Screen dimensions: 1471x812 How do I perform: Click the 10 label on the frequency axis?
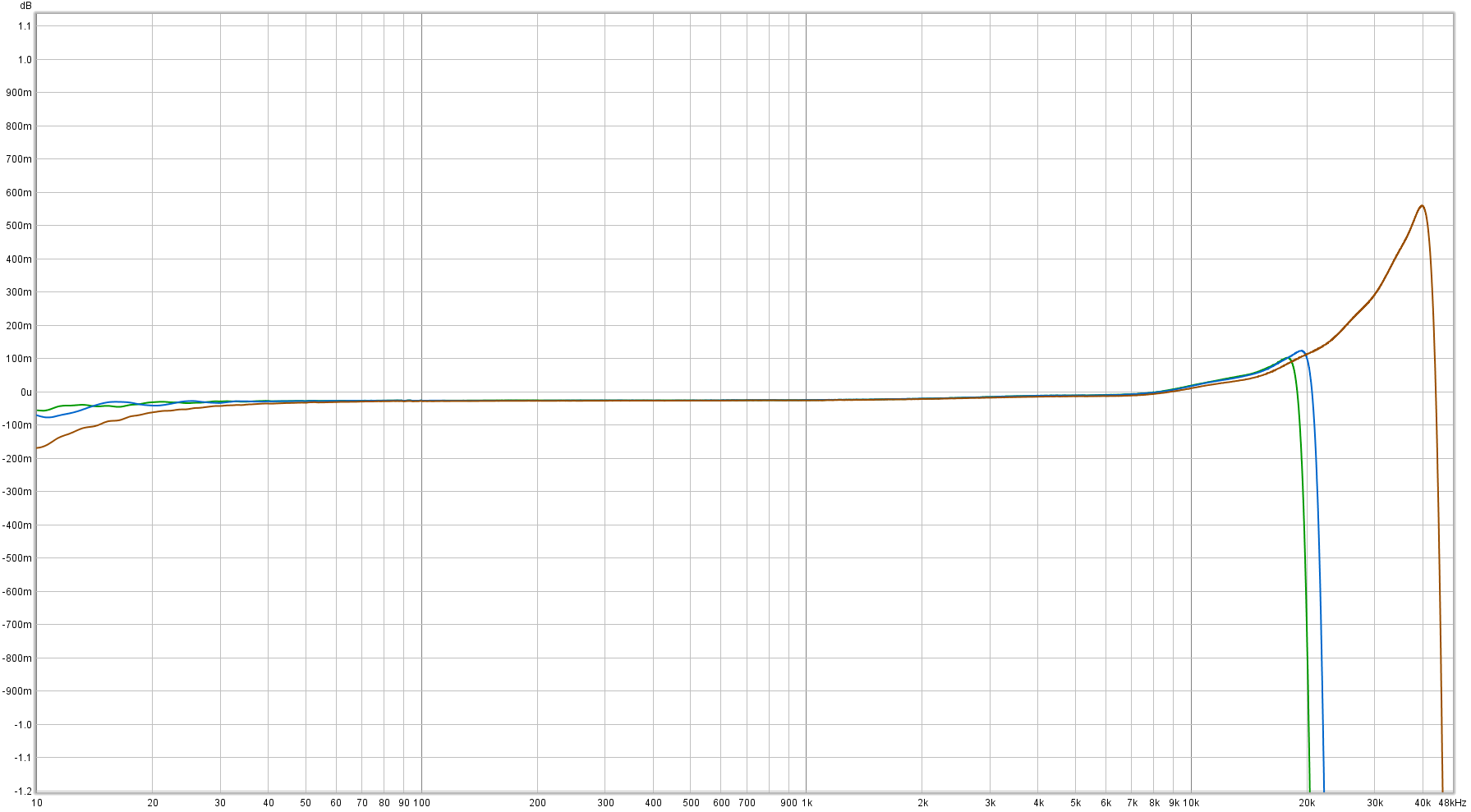pos(37,803)
